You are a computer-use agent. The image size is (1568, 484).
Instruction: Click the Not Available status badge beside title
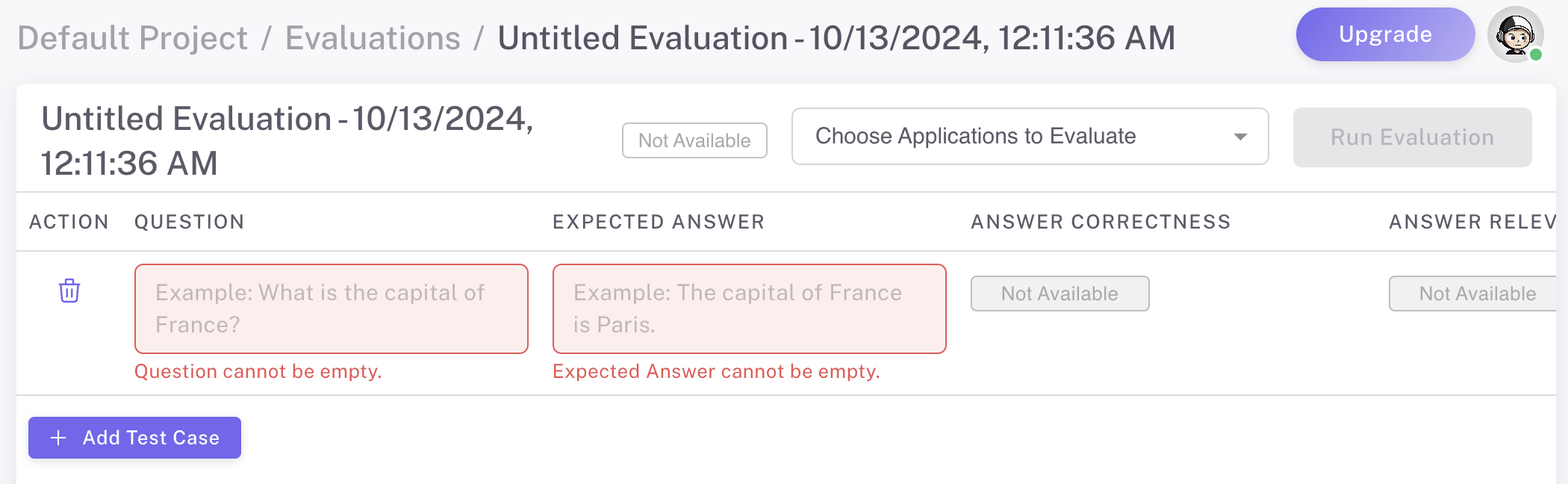click(694, 140)
